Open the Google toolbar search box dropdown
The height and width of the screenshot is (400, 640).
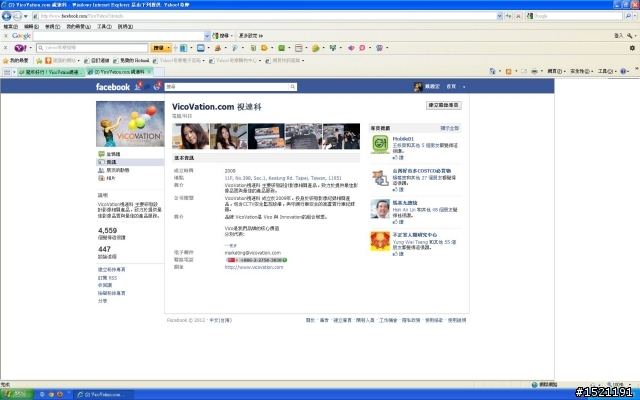tap(207, 36)
